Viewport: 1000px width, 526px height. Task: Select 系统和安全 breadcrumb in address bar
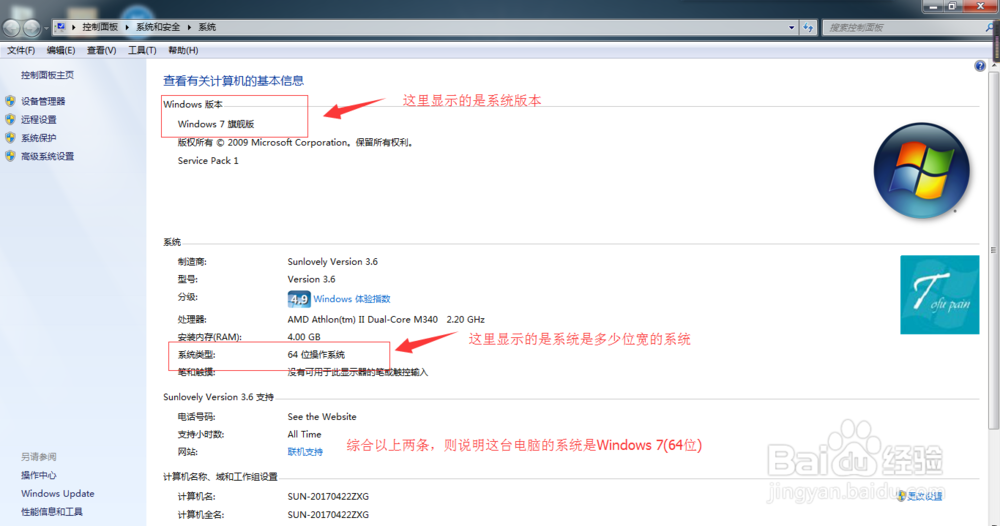coord(158,27)
